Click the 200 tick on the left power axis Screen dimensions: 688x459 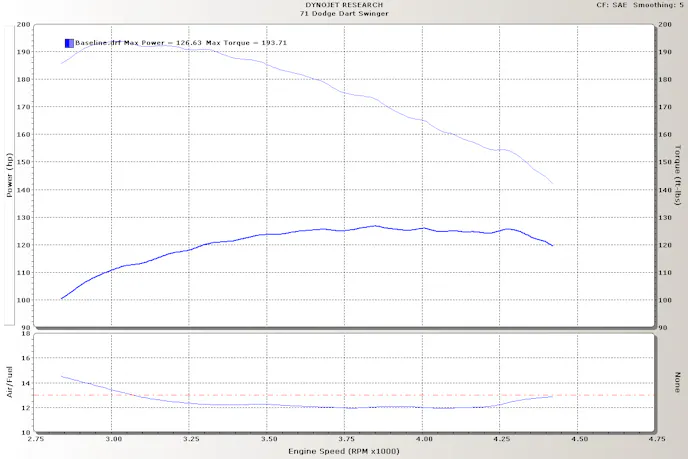pos(24,24)
